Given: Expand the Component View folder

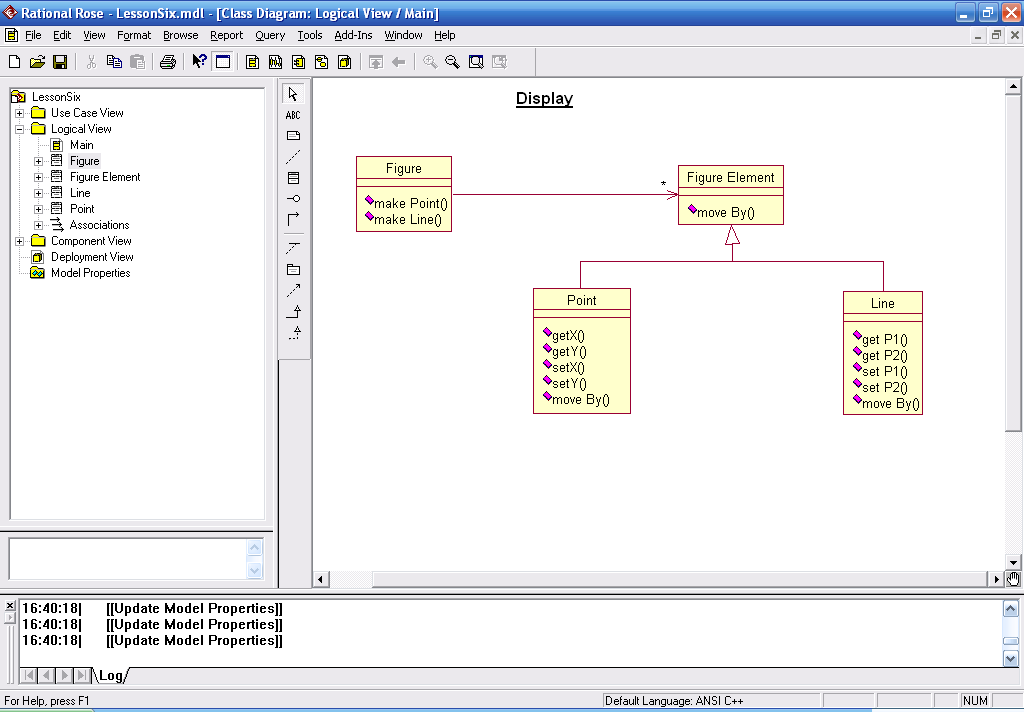Looking at the screenshot, I should (x=20, y=241).
